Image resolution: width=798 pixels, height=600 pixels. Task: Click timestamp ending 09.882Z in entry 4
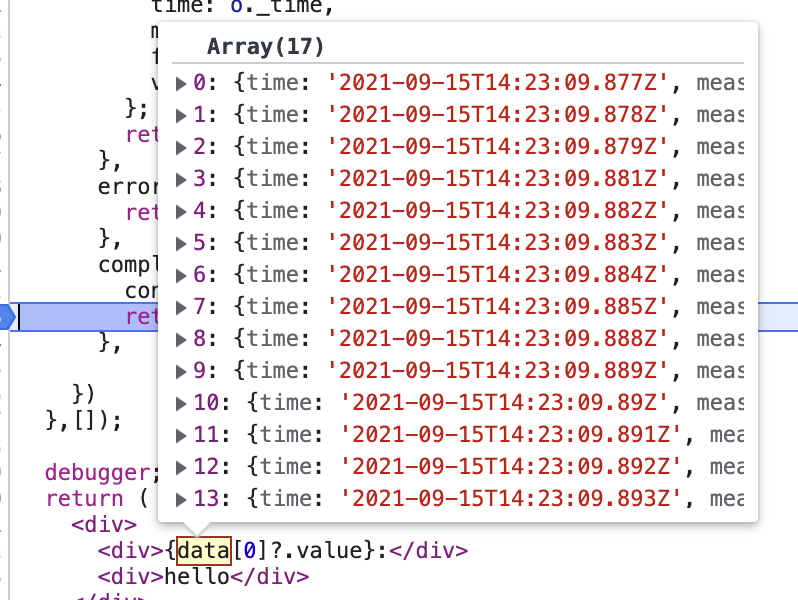point(498,211)
